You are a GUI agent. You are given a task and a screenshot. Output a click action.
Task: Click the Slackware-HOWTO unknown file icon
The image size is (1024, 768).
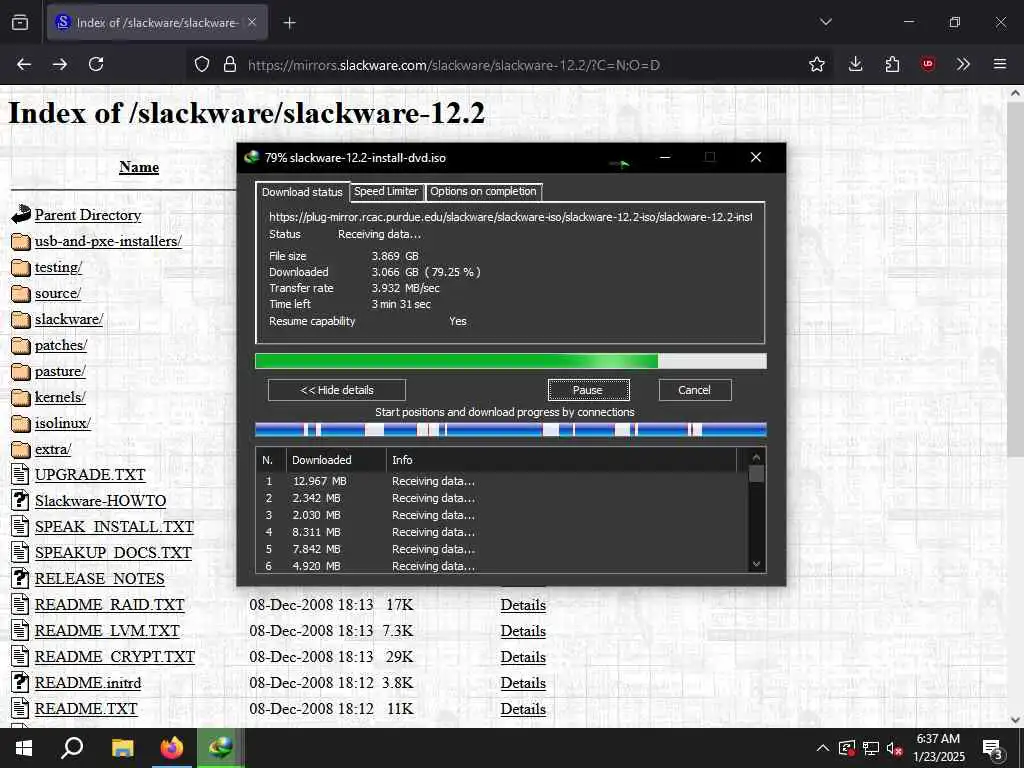click(x=21, y=501)
